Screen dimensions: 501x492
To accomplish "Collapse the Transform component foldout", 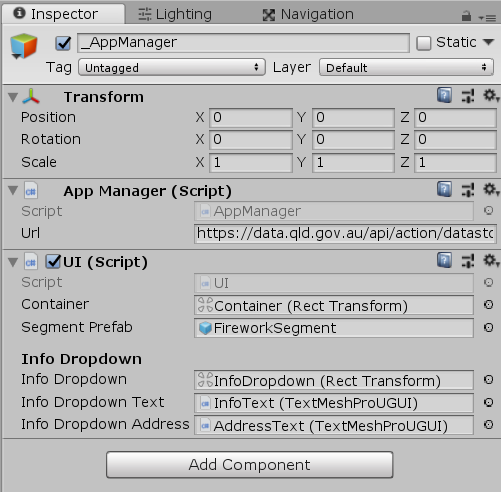I will point(13,97).
